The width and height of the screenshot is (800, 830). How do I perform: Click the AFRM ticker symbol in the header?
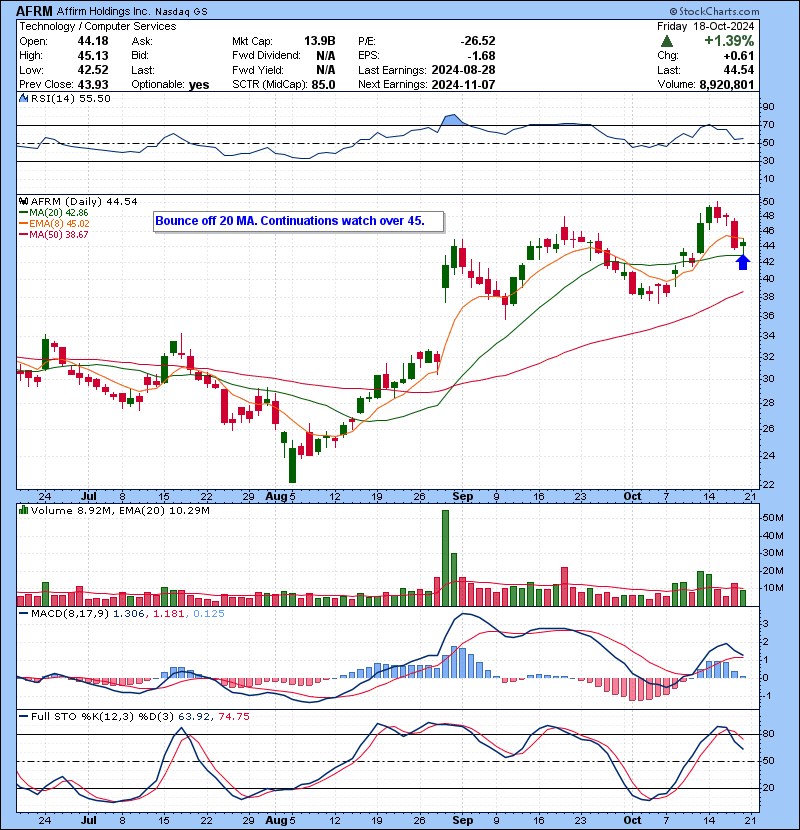pyautogui.click(x=34, y=11)
